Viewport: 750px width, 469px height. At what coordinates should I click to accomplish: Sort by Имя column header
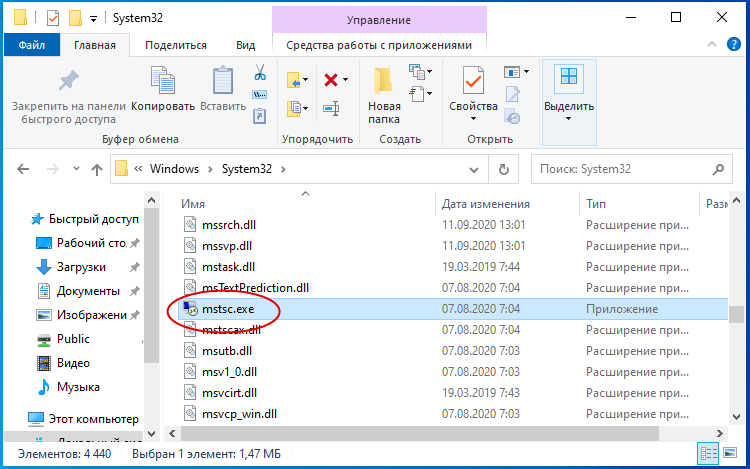pyautogui.click(x=193, y=204)
